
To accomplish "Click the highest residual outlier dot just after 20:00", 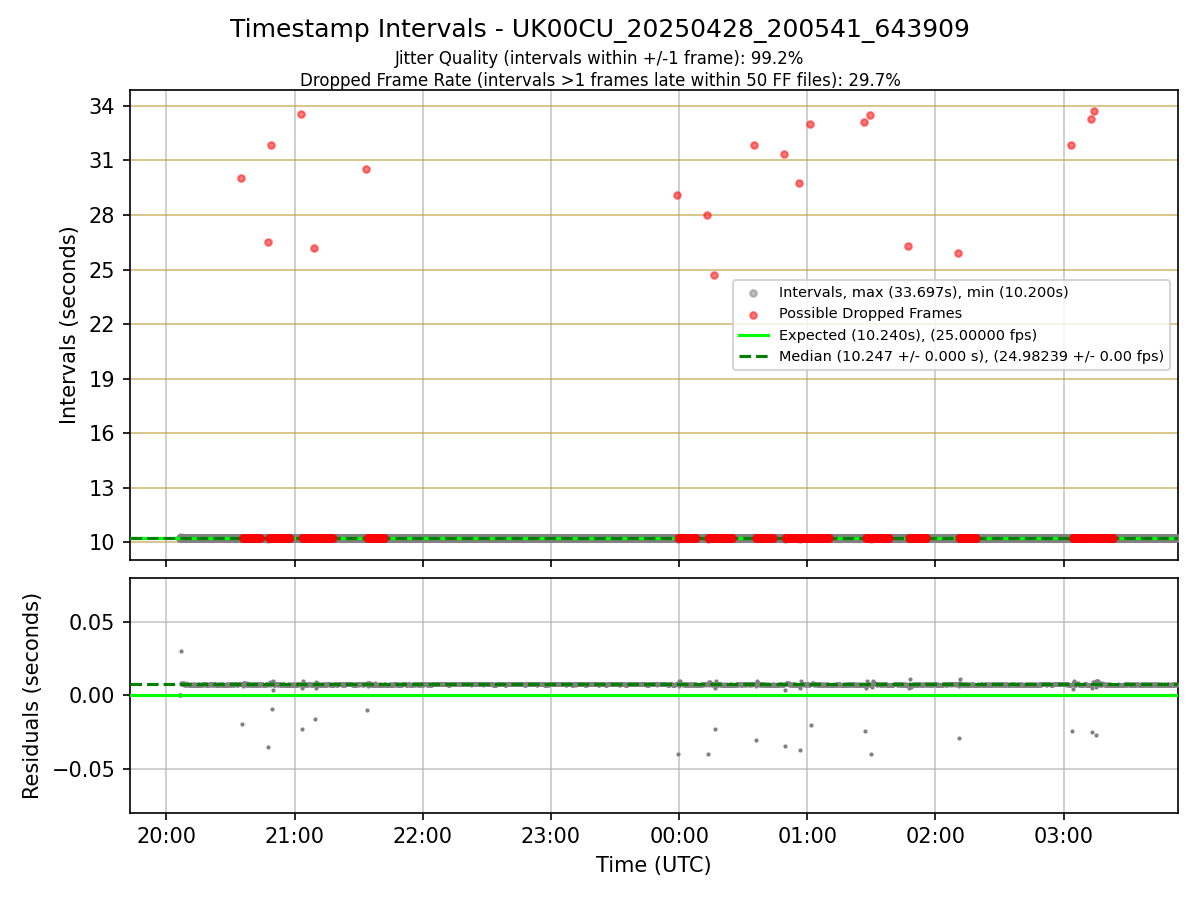I will (x=181, y=651).
